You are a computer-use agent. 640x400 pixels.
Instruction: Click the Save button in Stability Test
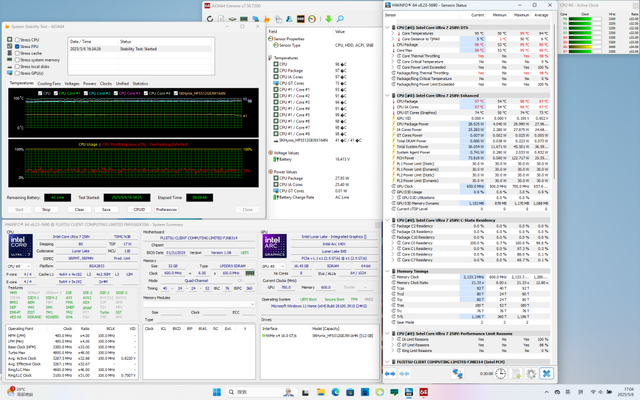pos(106,209)
